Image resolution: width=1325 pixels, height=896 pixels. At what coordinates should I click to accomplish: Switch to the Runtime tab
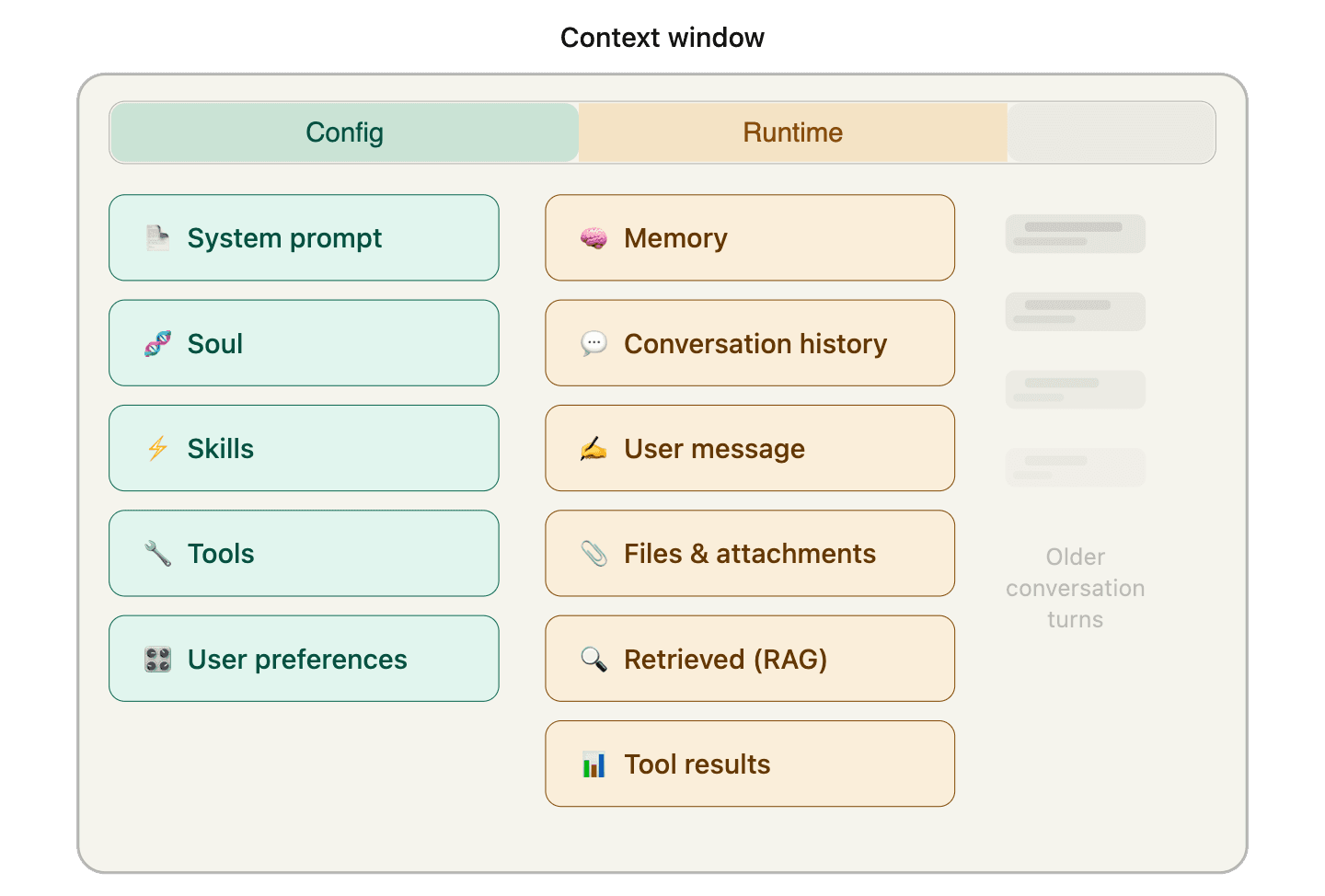792,132
